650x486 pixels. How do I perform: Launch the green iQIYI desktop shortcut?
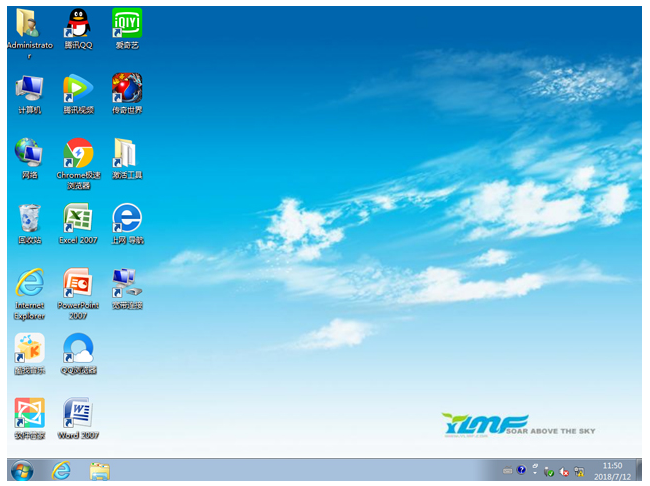(x=126, y=24)
